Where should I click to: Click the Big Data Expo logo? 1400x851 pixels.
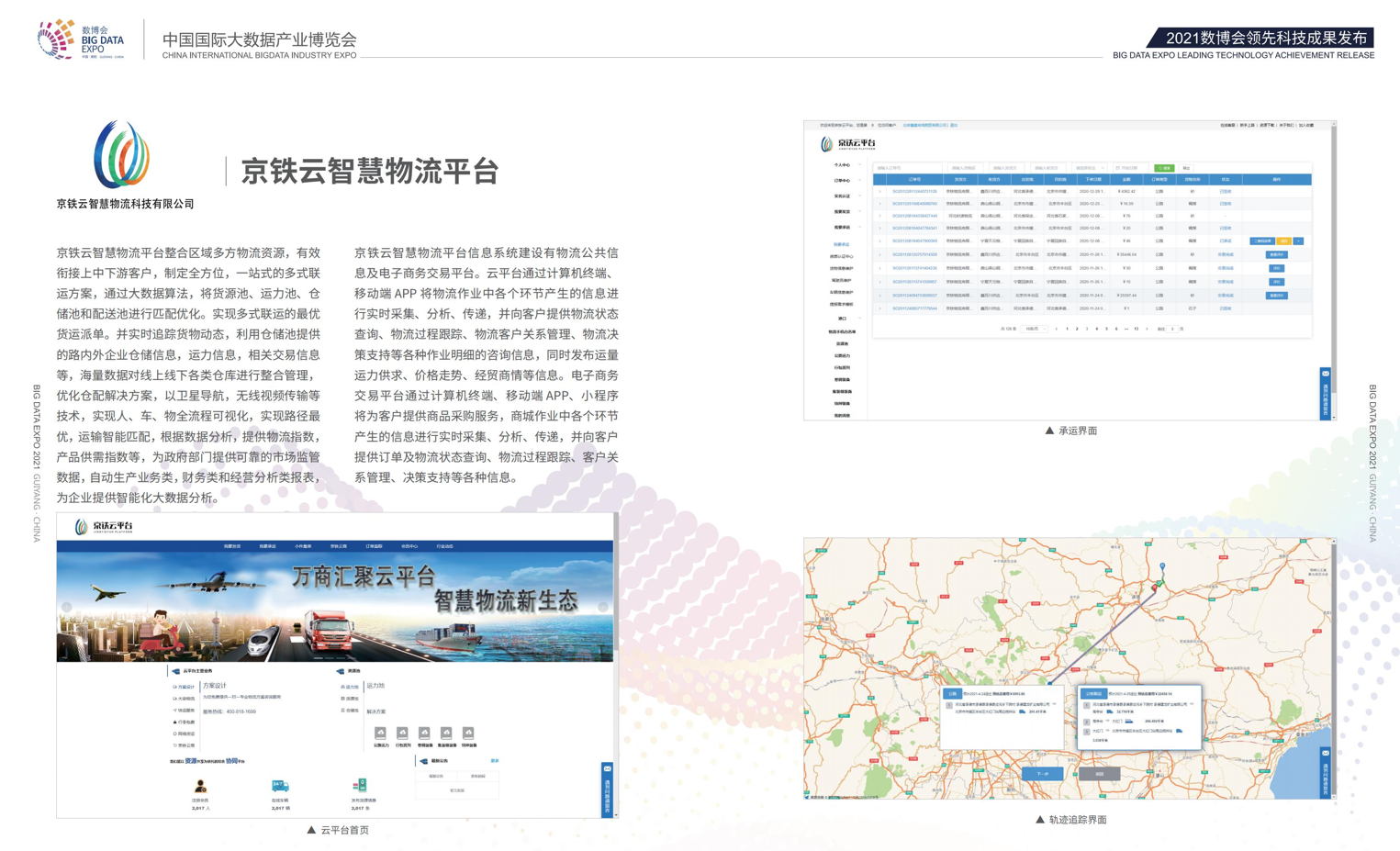tap(80, 39)
